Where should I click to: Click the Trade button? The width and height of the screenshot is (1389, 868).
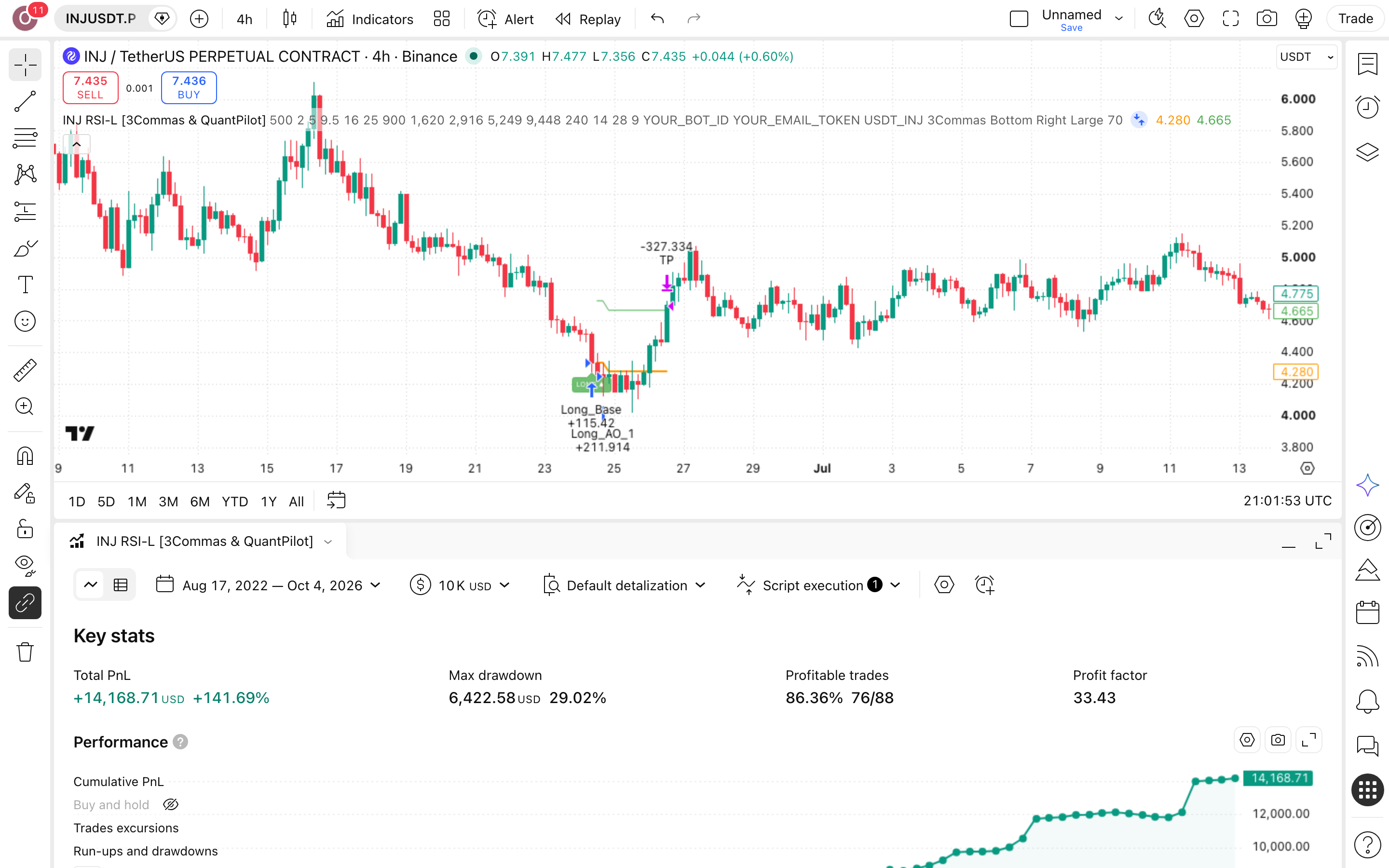[1355, 19]
